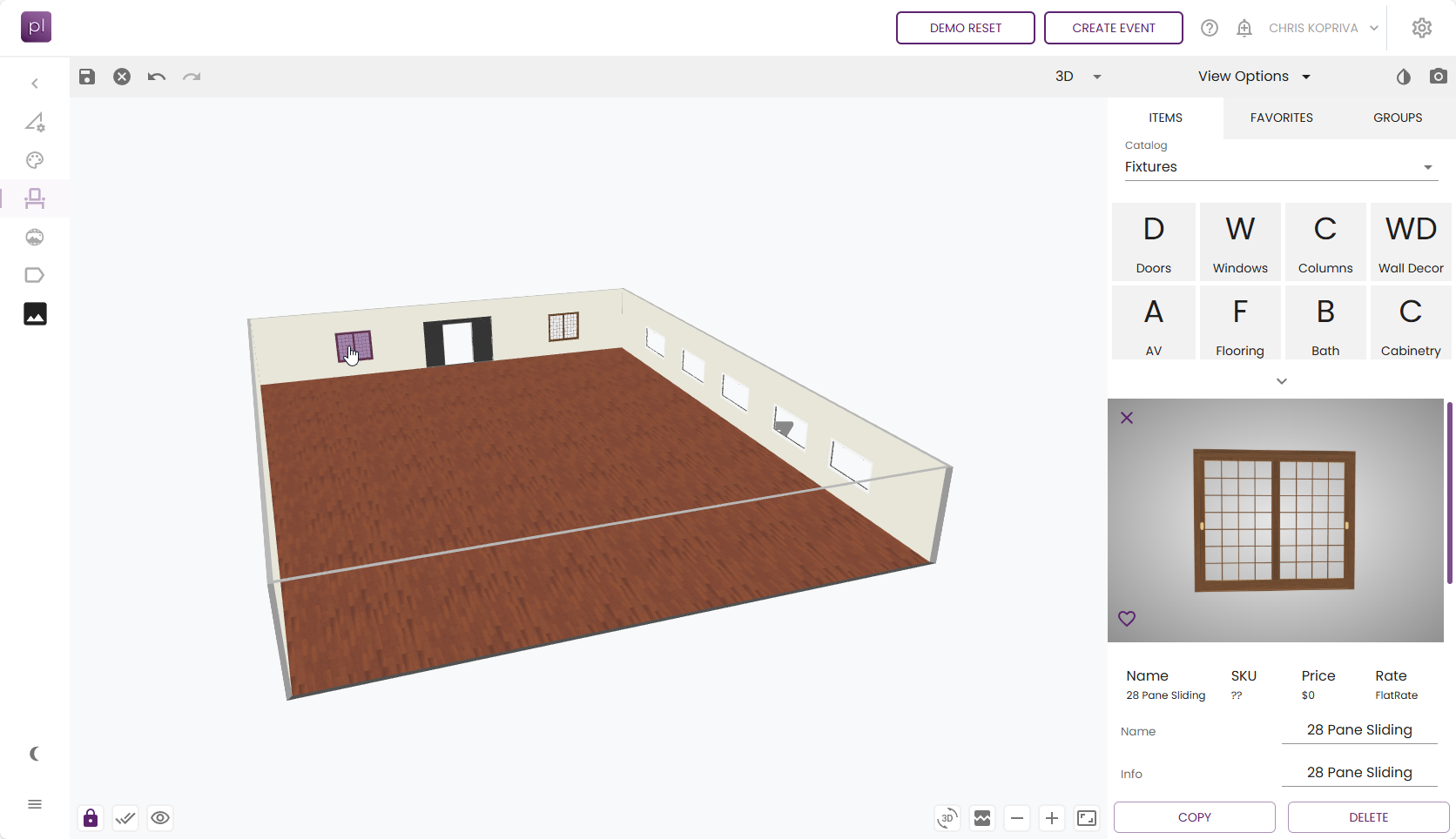Favorite the 28 Pane Sliding window with heart icon

pos(1126,618)
